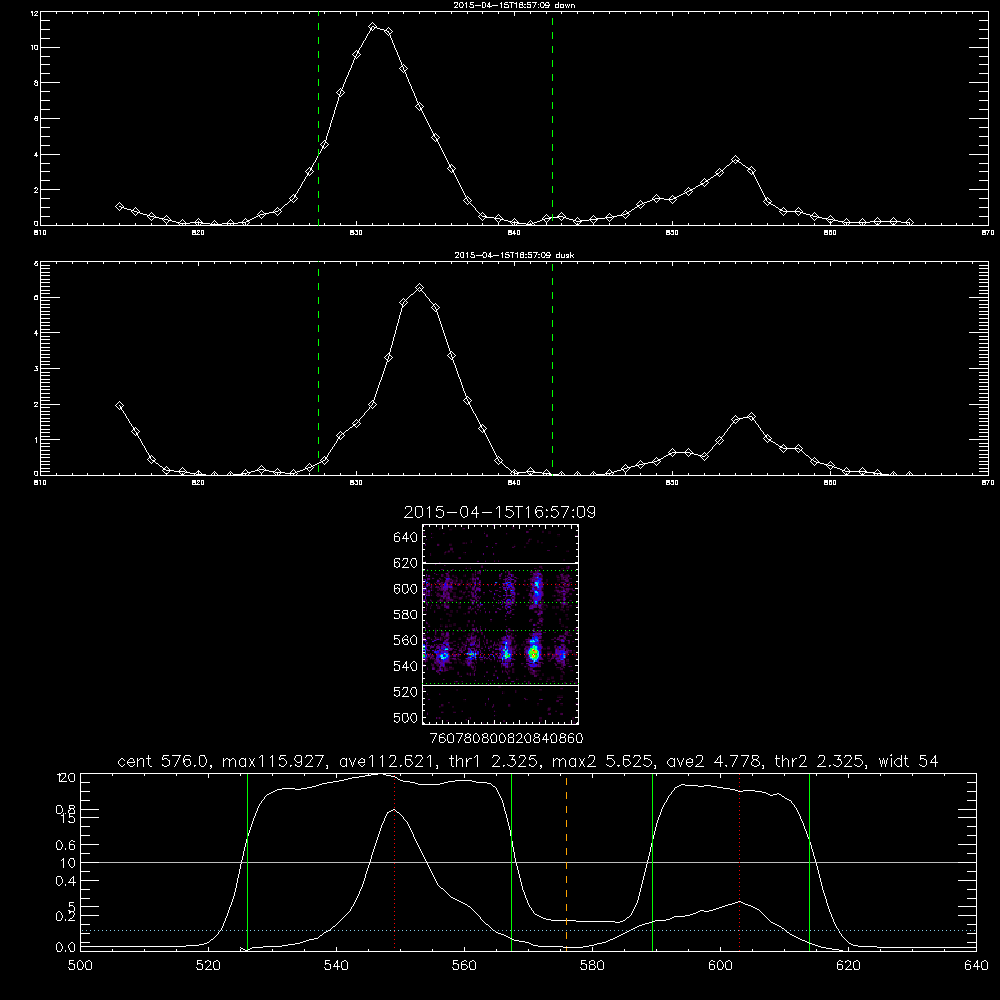Click the rightmost '640' x-axis label of the bottom plot
Image resolution: width=1000 pixels, height=1000 pixels.
tap(976, 966)
